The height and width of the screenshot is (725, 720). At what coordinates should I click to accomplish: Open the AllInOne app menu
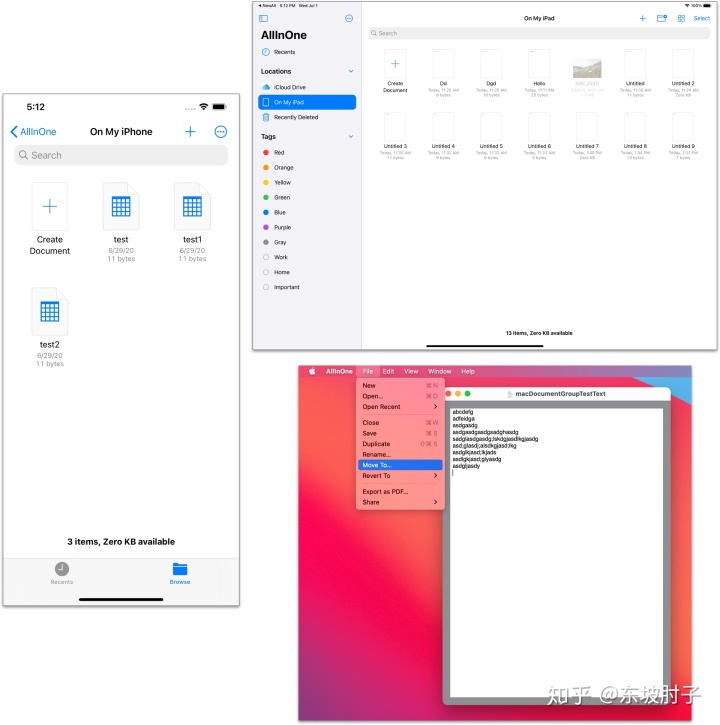[x=339, y=371]
